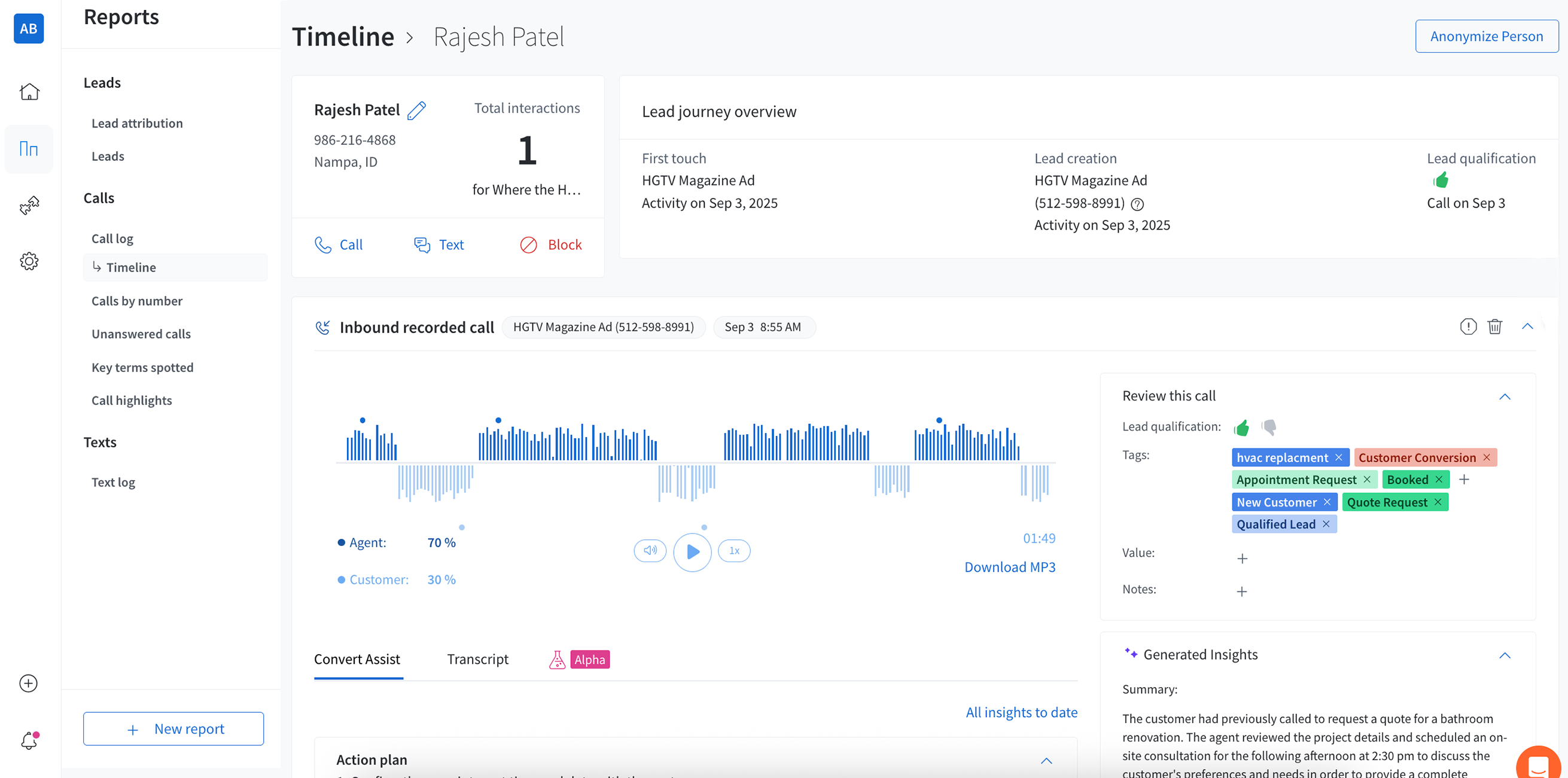Collapse the Action plan section

click(1046, 761)
